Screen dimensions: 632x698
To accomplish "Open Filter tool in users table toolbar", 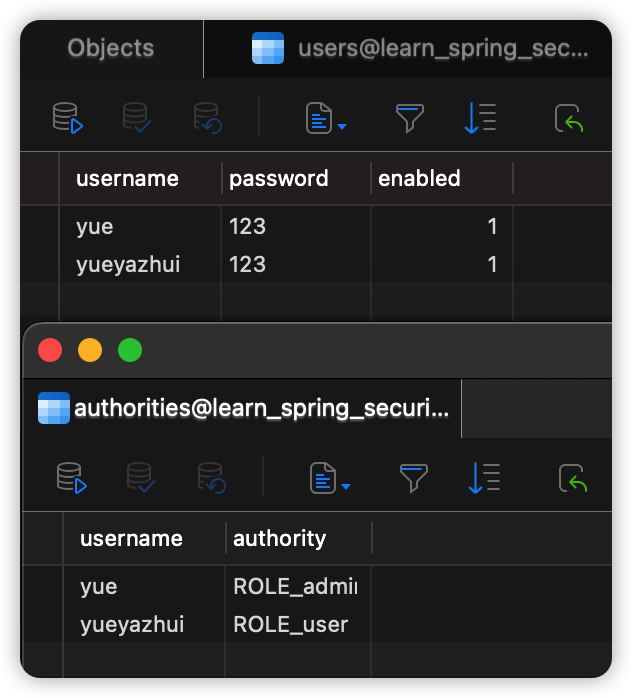I will (409, 118).
